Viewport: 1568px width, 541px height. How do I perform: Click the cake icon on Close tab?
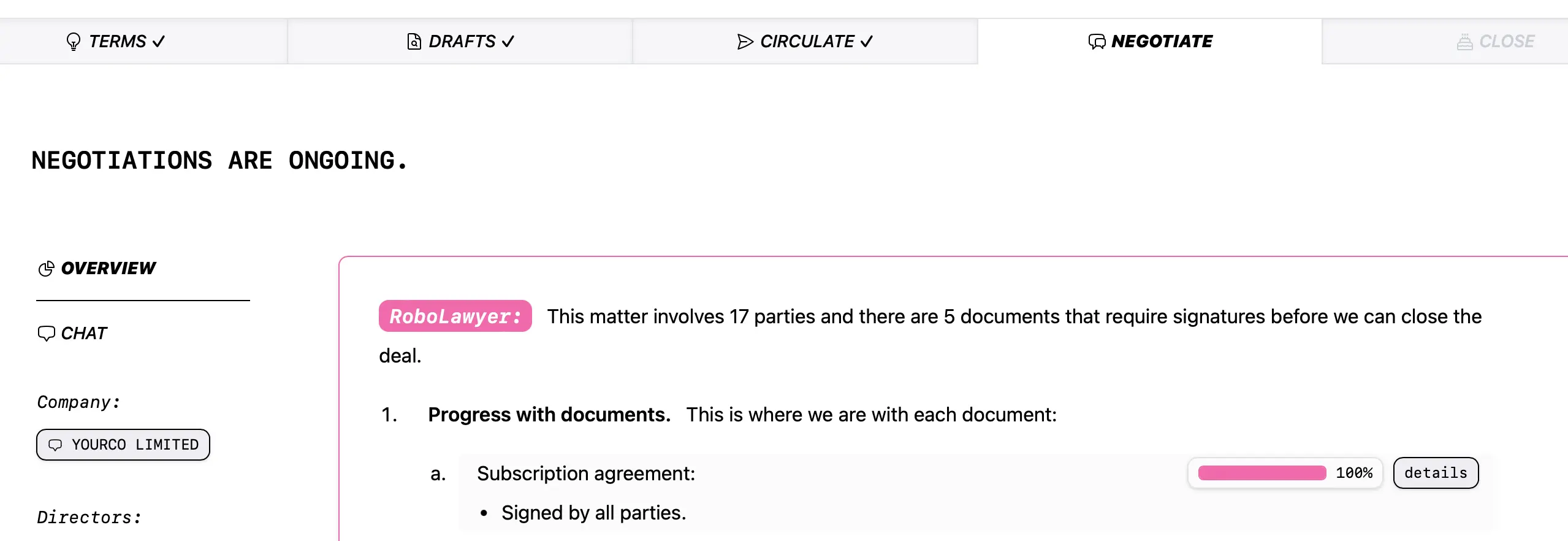1464,41
